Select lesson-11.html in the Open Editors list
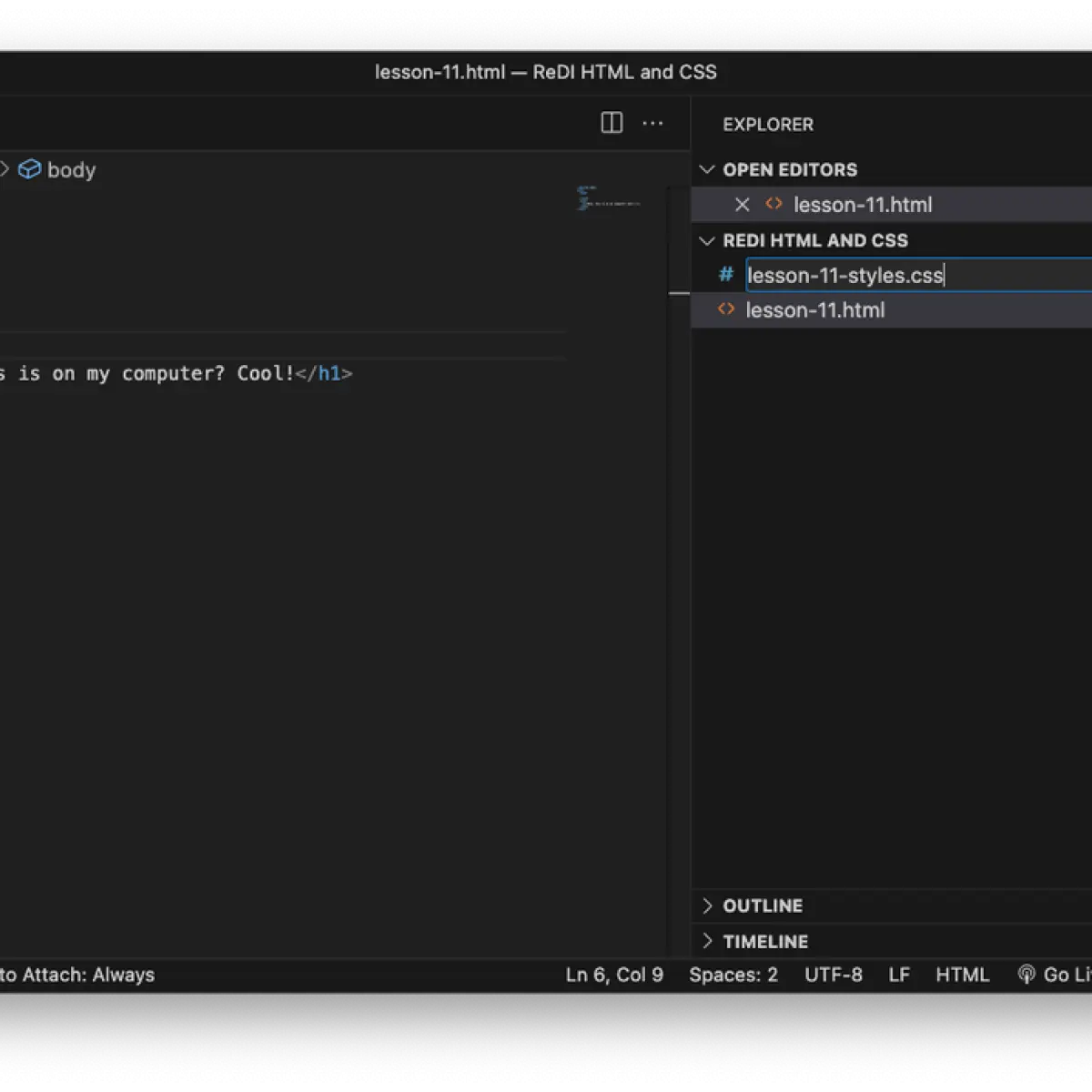 coord(892,205)
